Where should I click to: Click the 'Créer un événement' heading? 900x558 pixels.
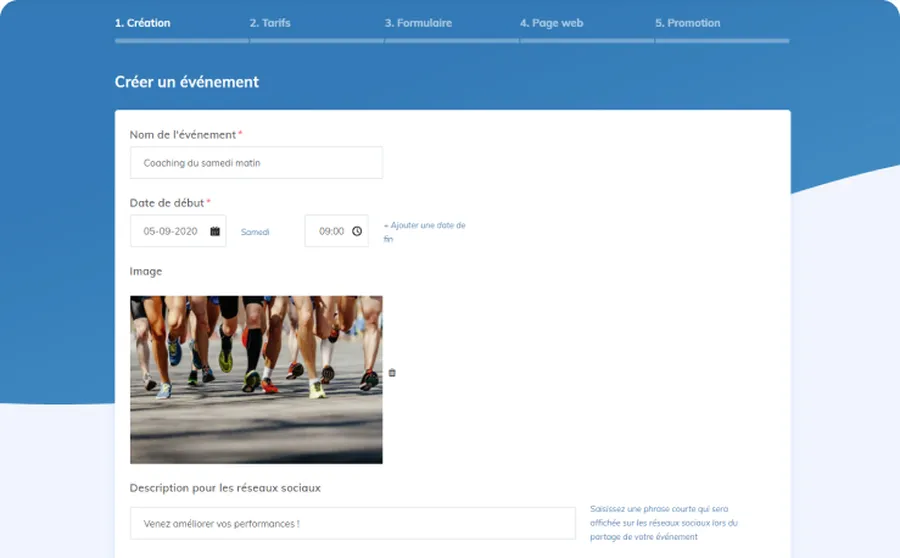[x=187, y=82]
